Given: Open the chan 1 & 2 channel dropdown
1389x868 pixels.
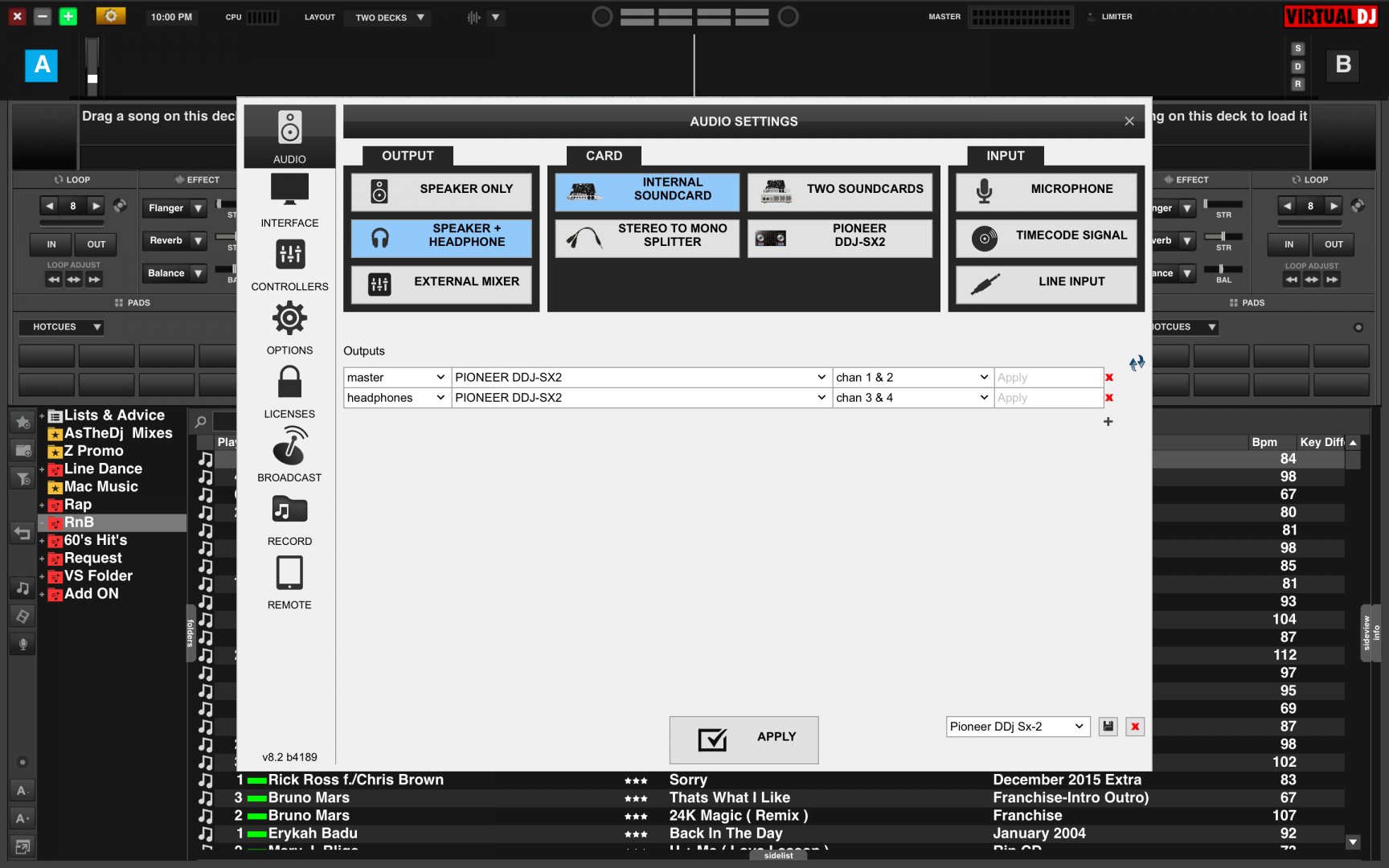Looking at the screenshot, I should click(x=912, y=378).
